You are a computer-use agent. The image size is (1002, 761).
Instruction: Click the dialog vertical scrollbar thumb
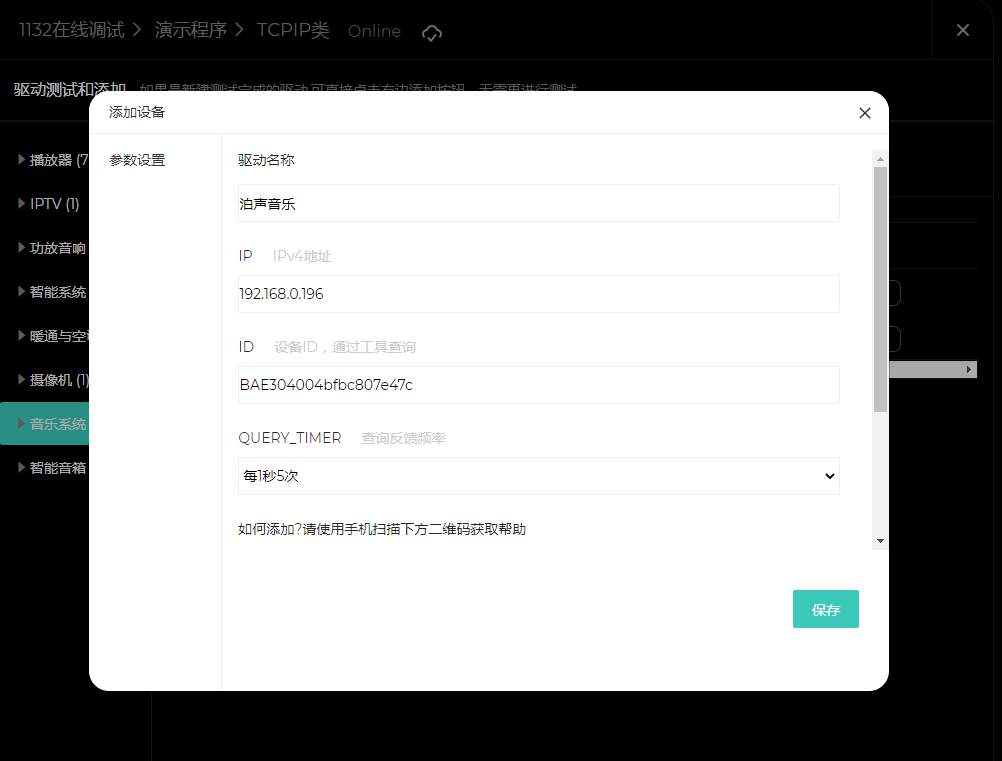point(881,289)
